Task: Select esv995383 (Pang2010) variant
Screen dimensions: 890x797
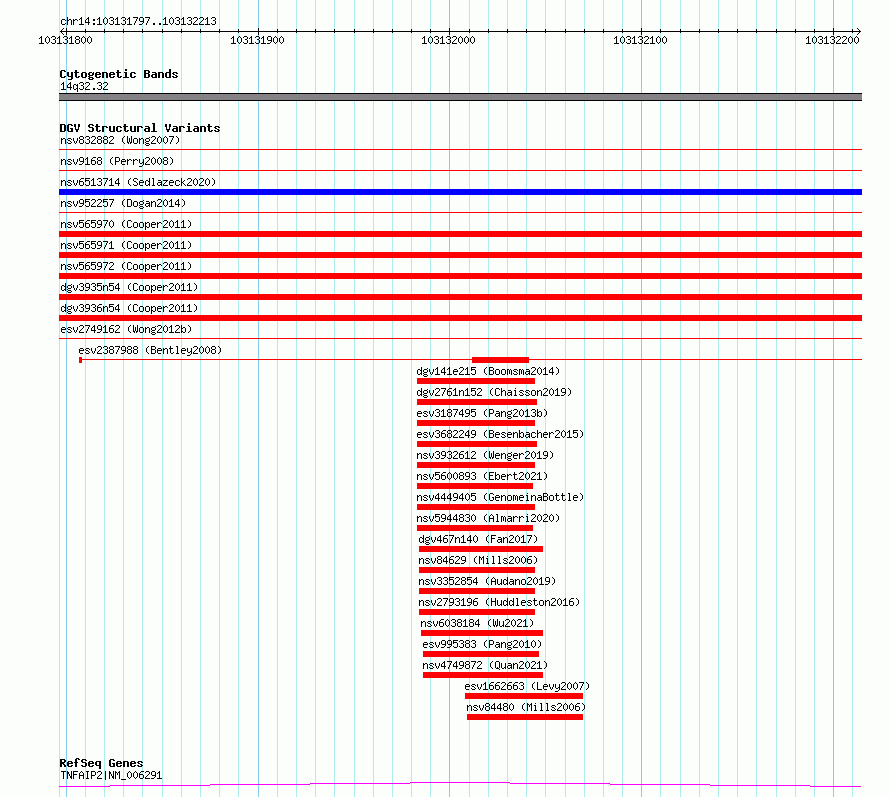Action: click(x=482, y=644)
